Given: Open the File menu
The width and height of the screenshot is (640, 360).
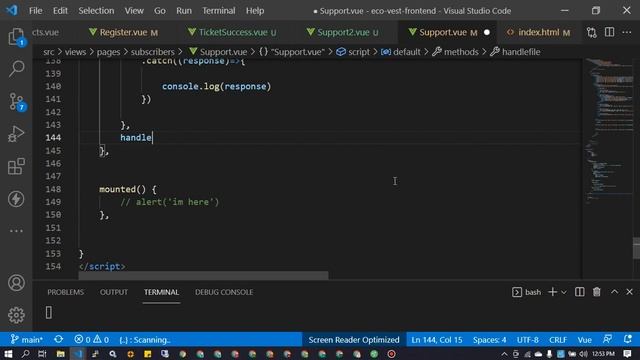Looking at the screenshot, I should point(36,11).
